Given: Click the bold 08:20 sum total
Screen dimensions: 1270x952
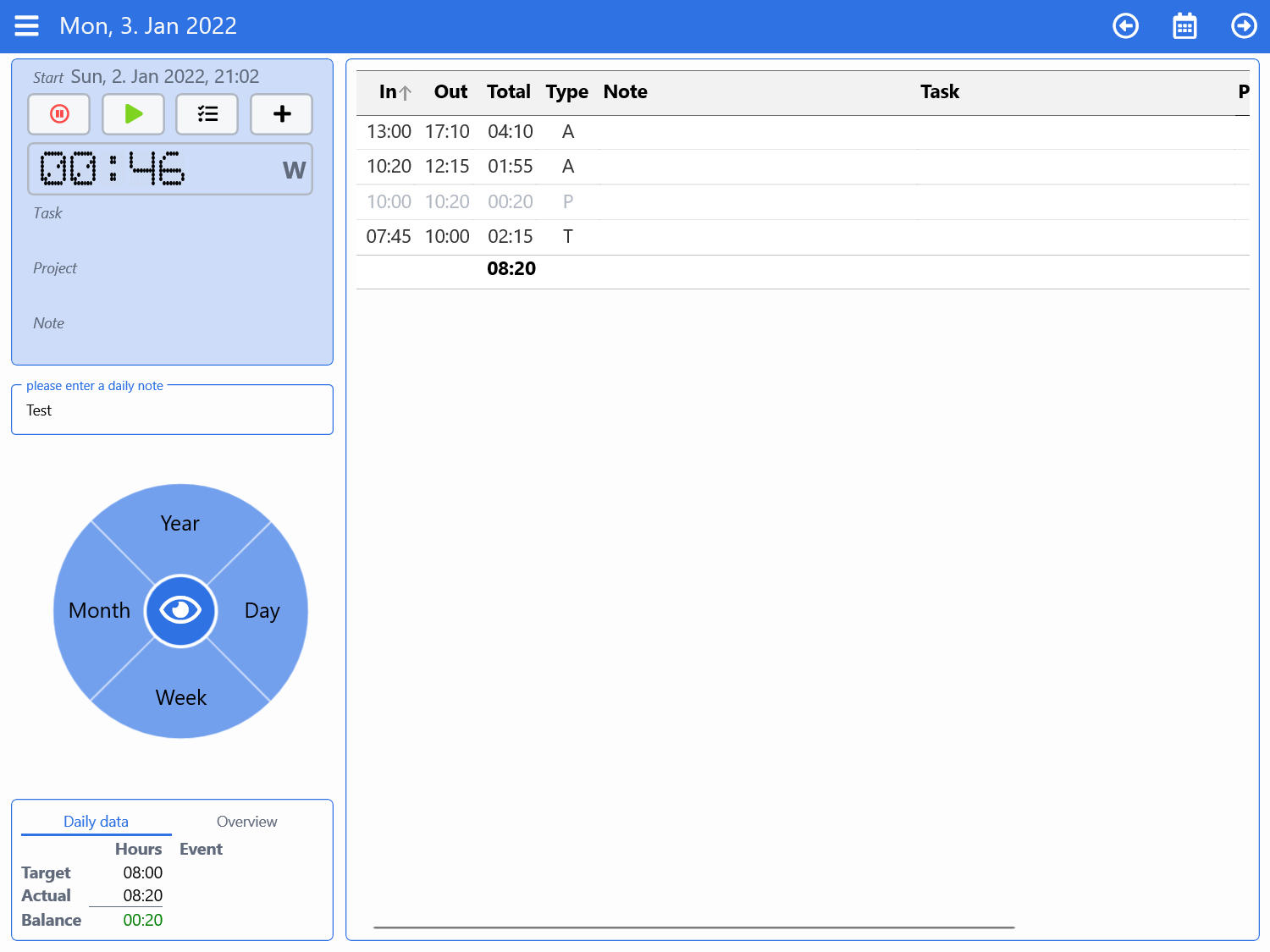Looking at the screenshot, I should pos(511,269).
